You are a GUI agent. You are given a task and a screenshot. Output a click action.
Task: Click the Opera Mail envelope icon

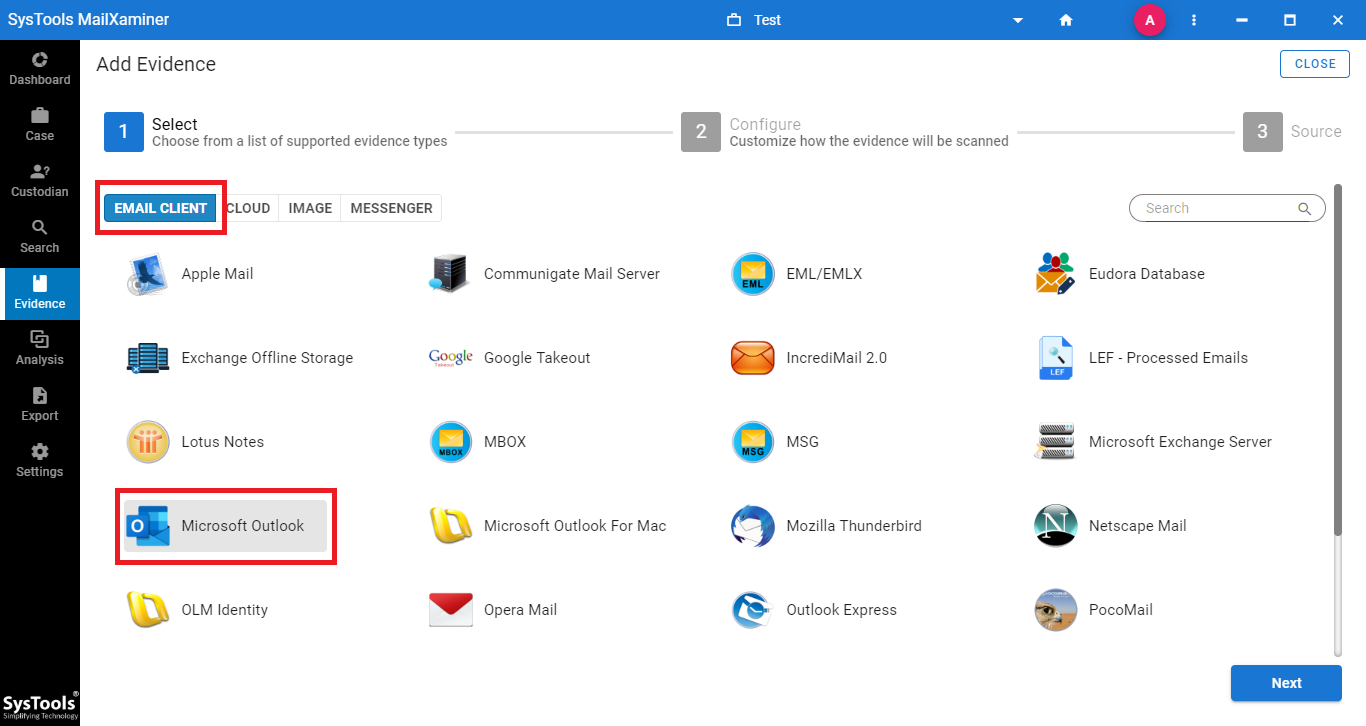coord(450,610)
